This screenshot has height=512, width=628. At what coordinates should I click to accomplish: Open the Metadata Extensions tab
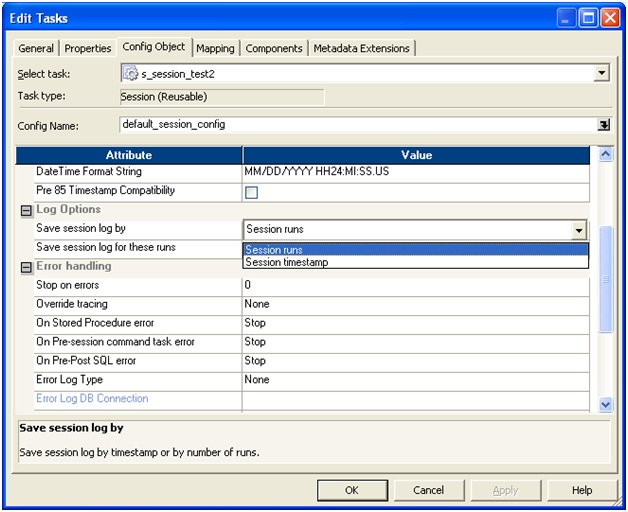click(x=362, y=48)
